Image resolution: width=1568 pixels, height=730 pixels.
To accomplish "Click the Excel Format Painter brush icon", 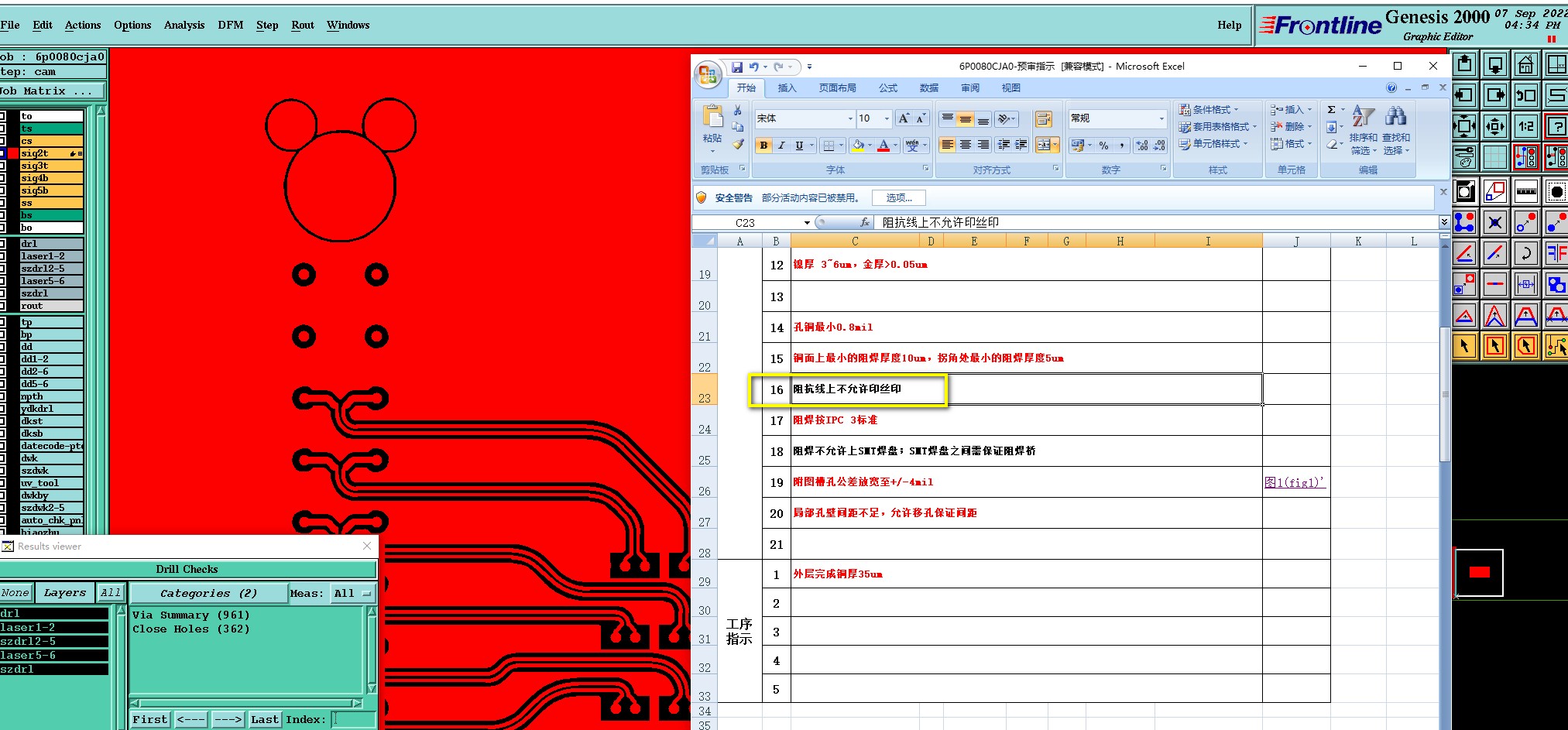I will [738, 144].
